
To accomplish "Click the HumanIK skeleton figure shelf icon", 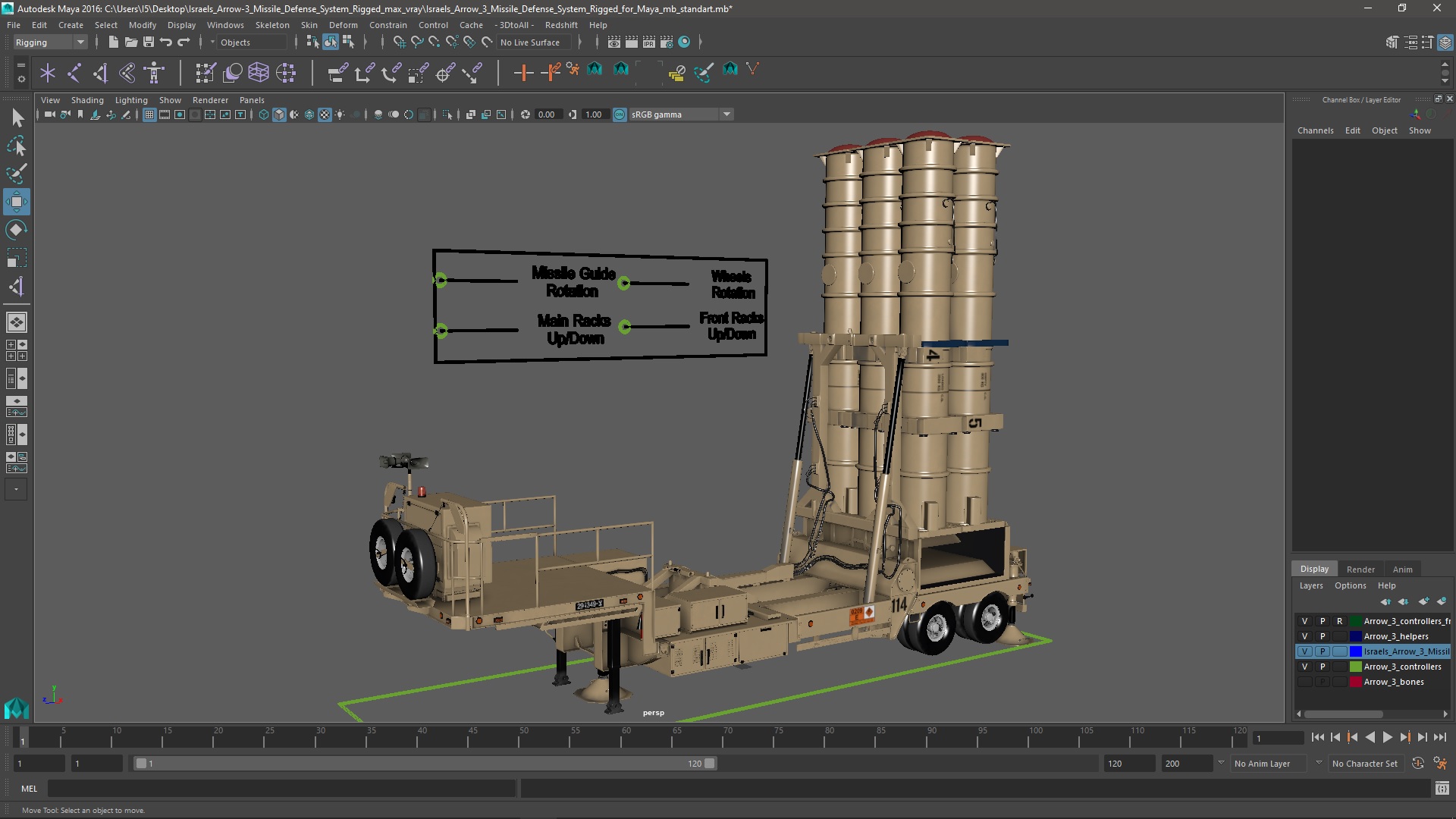I will pos(154,73).
